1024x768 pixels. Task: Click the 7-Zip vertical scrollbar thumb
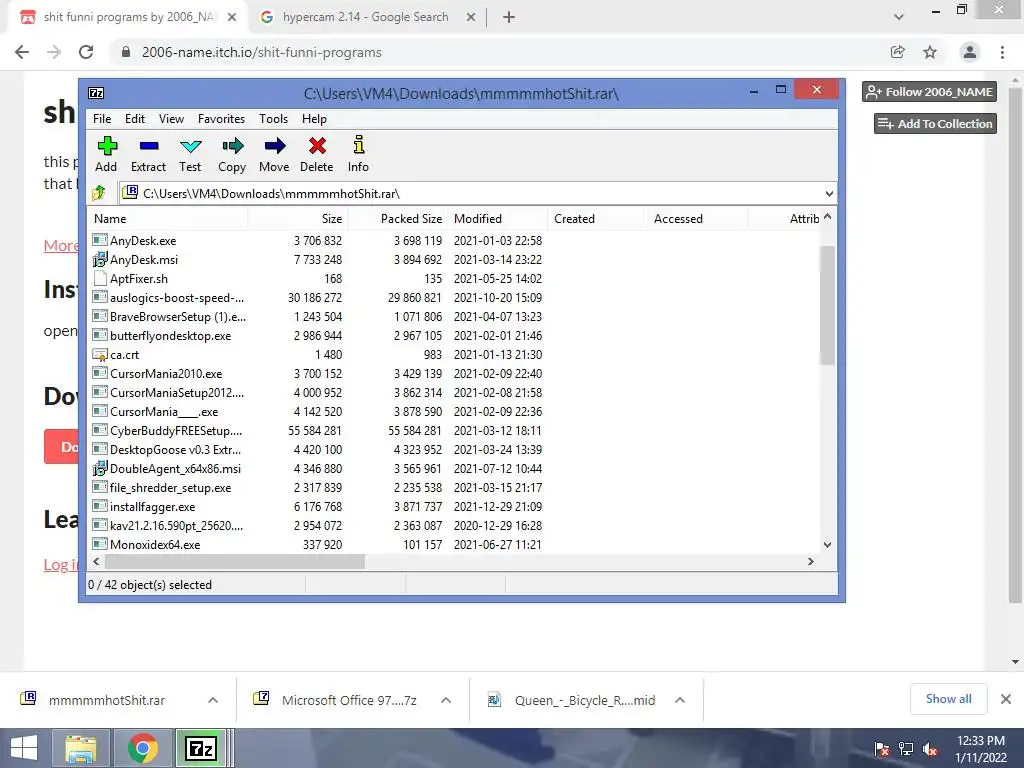[827, 306]
